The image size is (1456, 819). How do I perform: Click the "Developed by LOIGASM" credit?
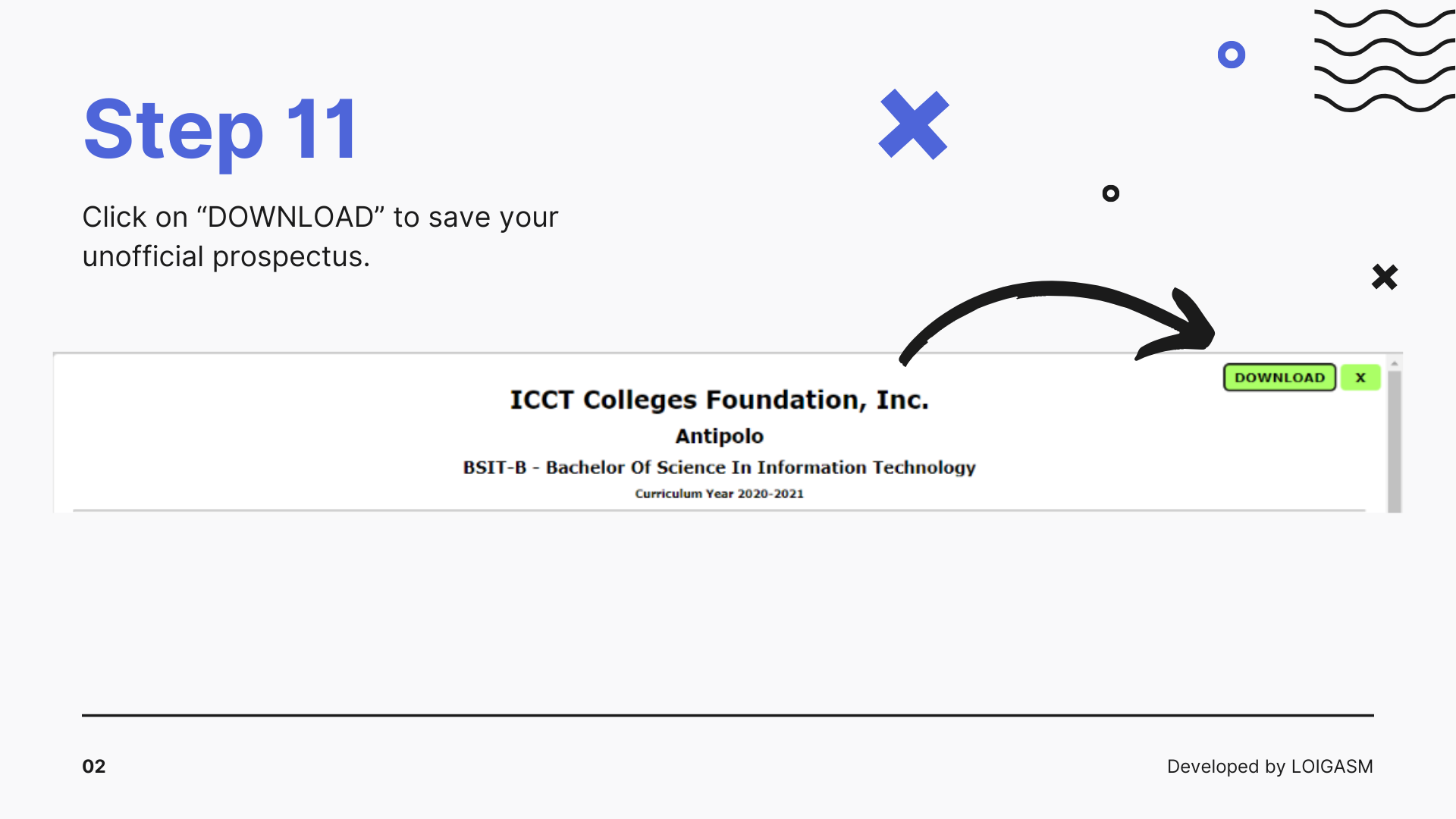click(1269, 767)
